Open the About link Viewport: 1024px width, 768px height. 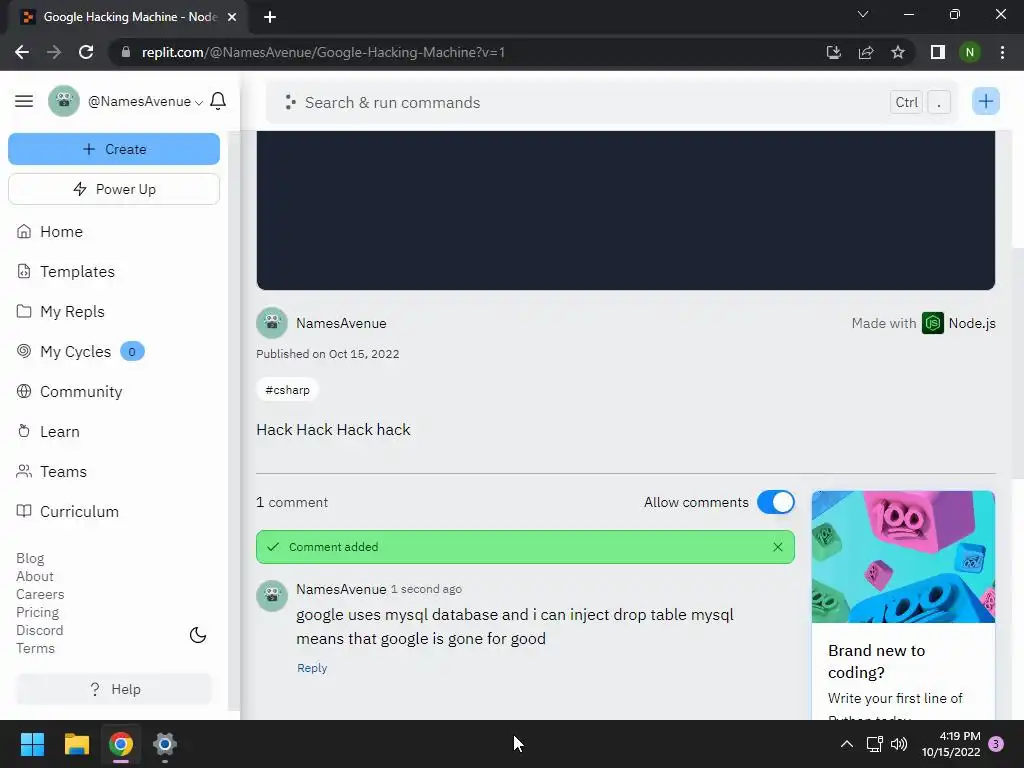(35, 577)
